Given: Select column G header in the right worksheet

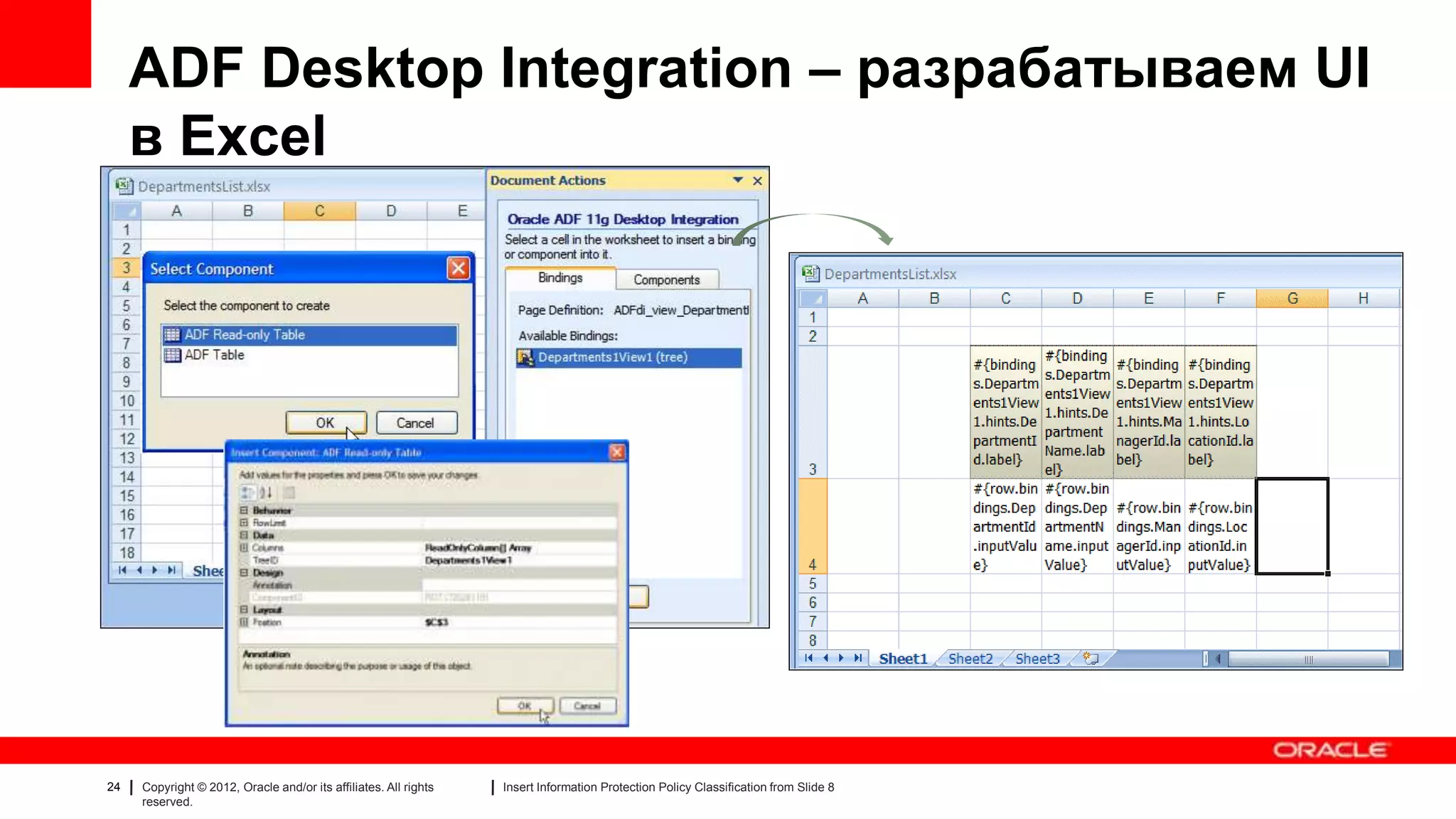Looking at the screenshot, I should [1292, 299].
